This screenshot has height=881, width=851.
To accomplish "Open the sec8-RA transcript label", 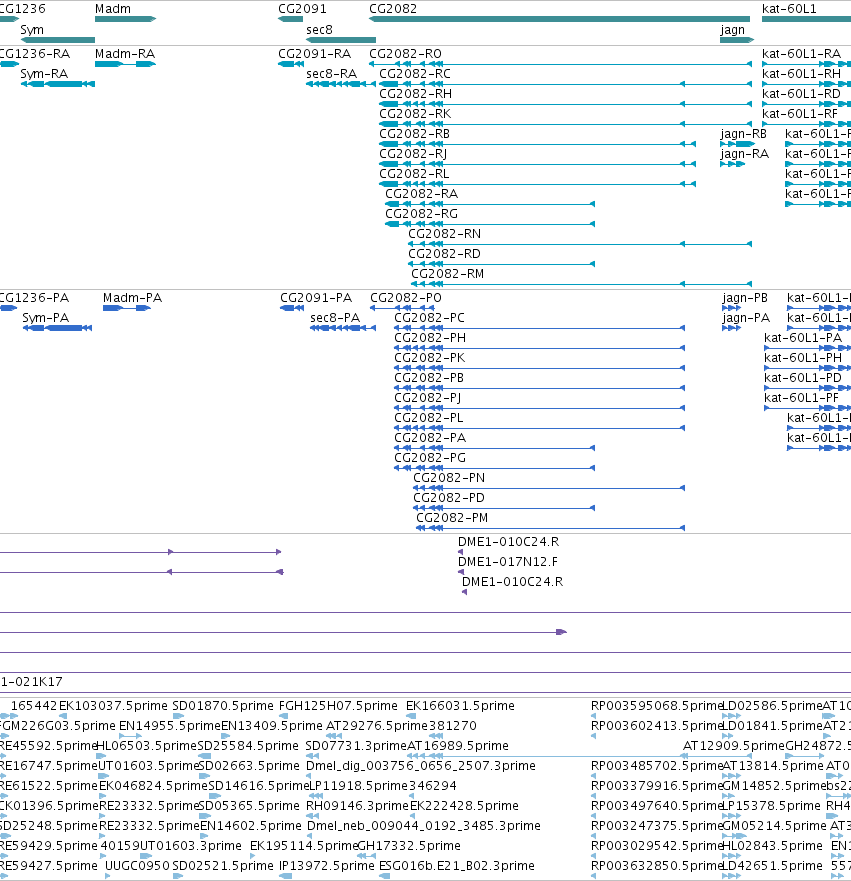I will pyautogui.click(x=331, y=74).
